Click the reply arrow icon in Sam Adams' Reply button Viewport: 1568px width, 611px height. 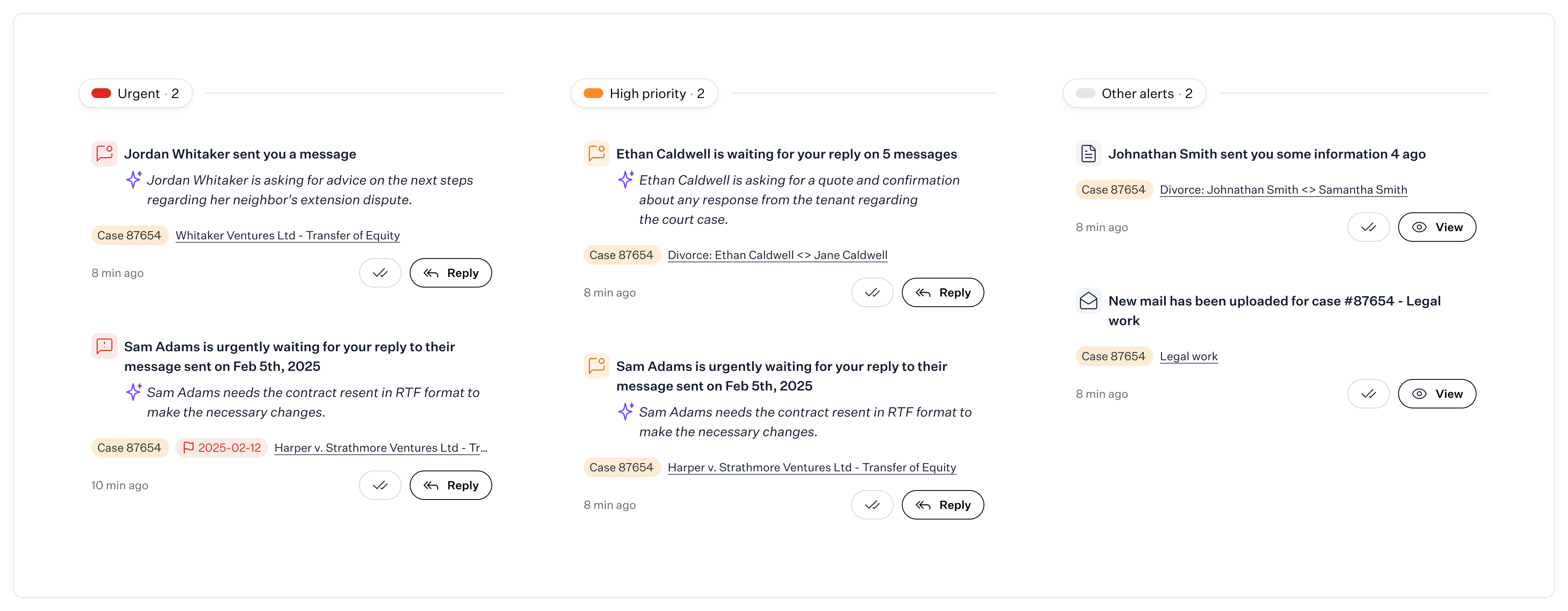tap(430, 485)
